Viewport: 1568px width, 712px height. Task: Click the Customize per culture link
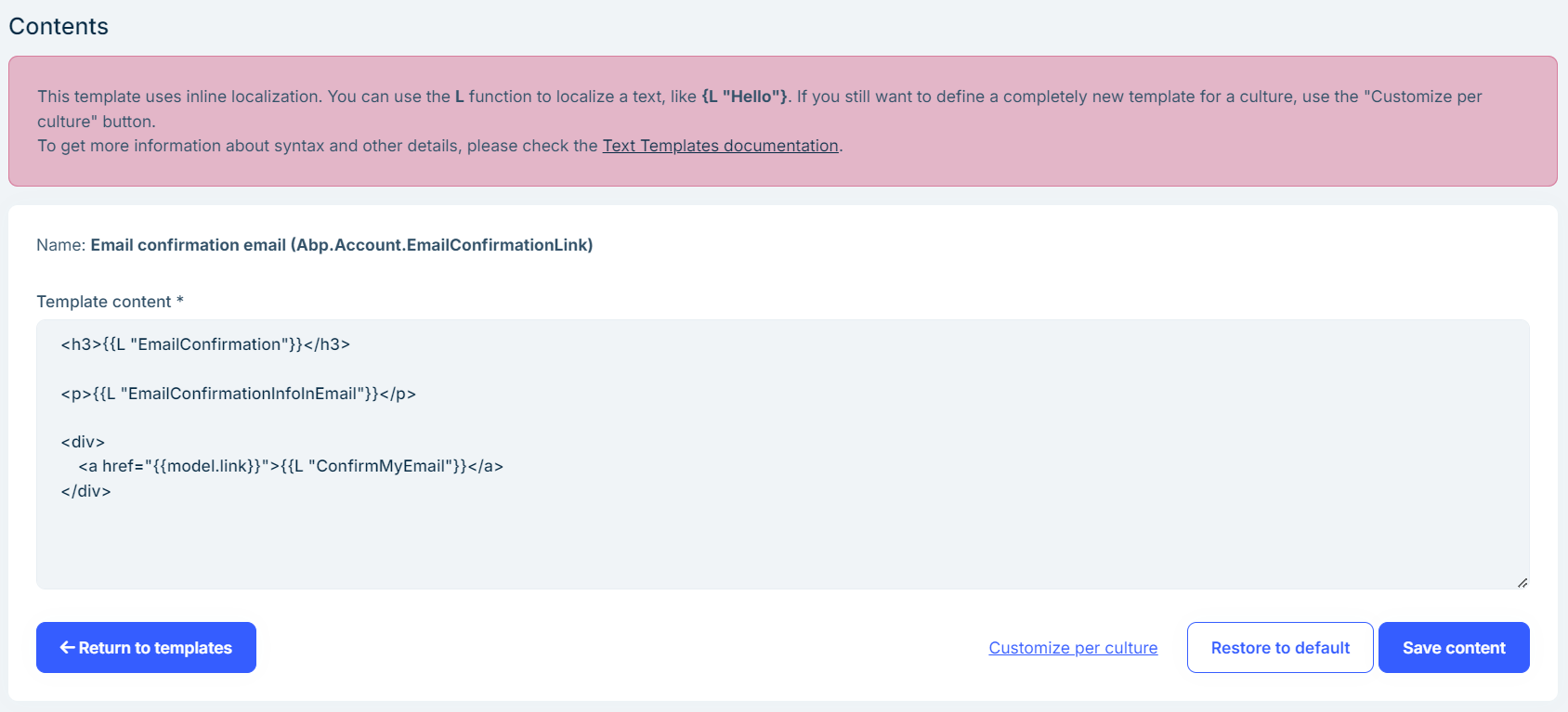[x=1073, y=647]
